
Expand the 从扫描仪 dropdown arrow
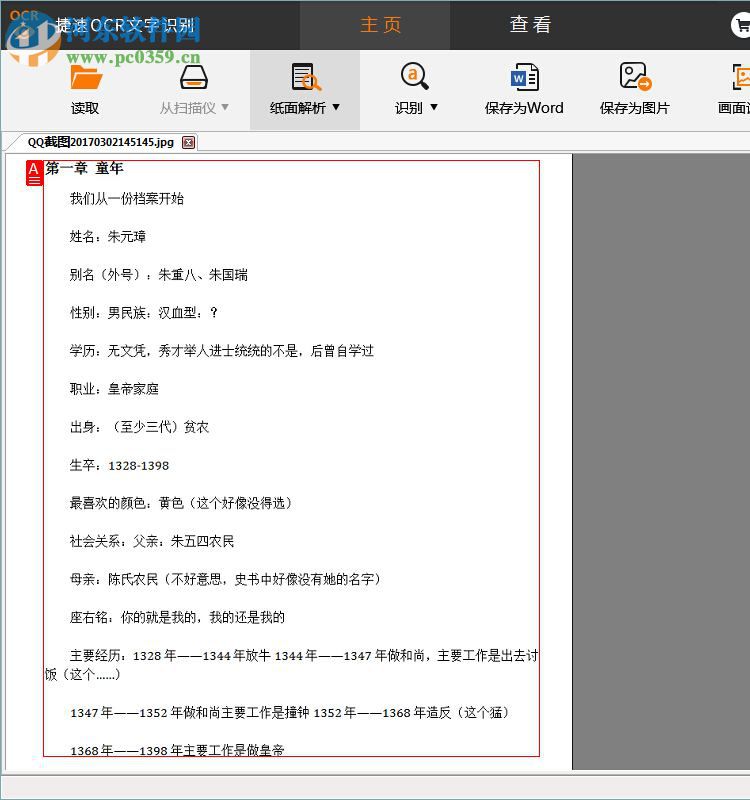point(225,107)
